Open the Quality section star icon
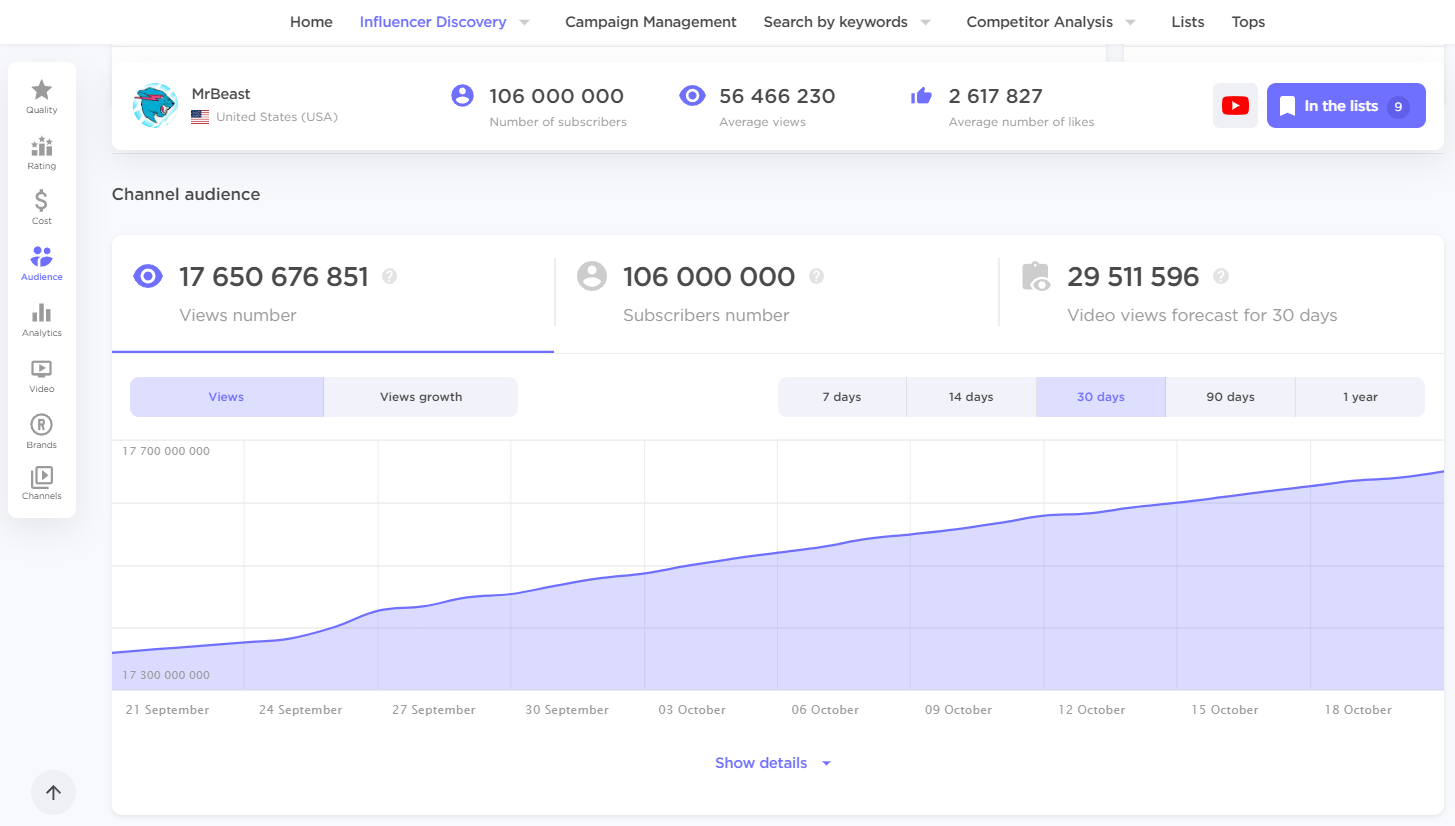1455x826 pixels. pyautogui.click(x=41, y=90)
